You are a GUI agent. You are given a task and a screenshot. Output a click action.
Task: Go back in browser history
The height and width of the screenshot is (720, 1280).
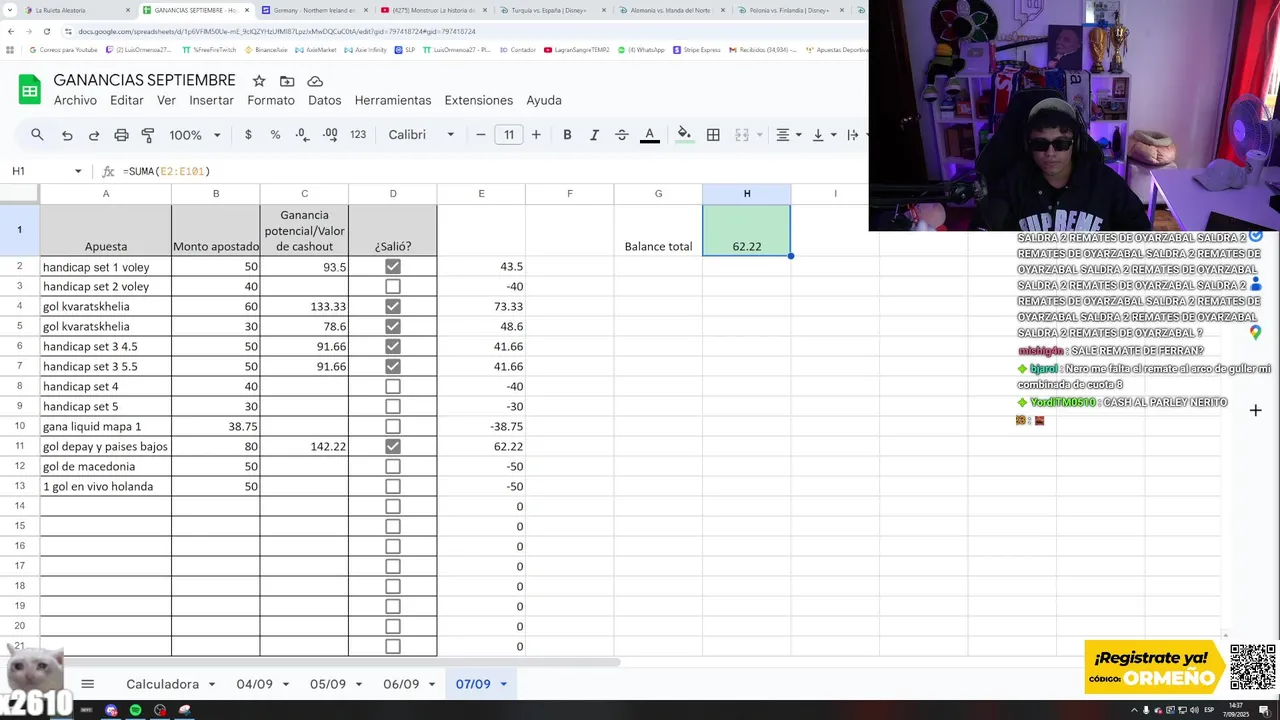click(x=10, y=31)
